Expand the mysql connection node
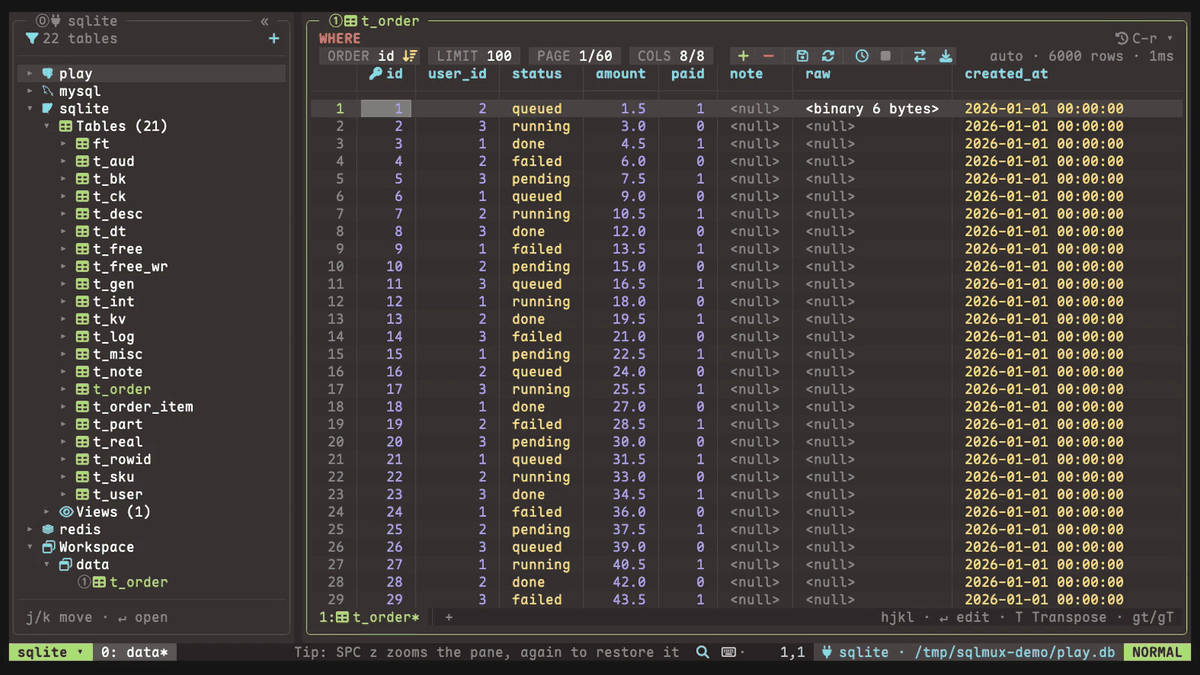 [30, 91]
